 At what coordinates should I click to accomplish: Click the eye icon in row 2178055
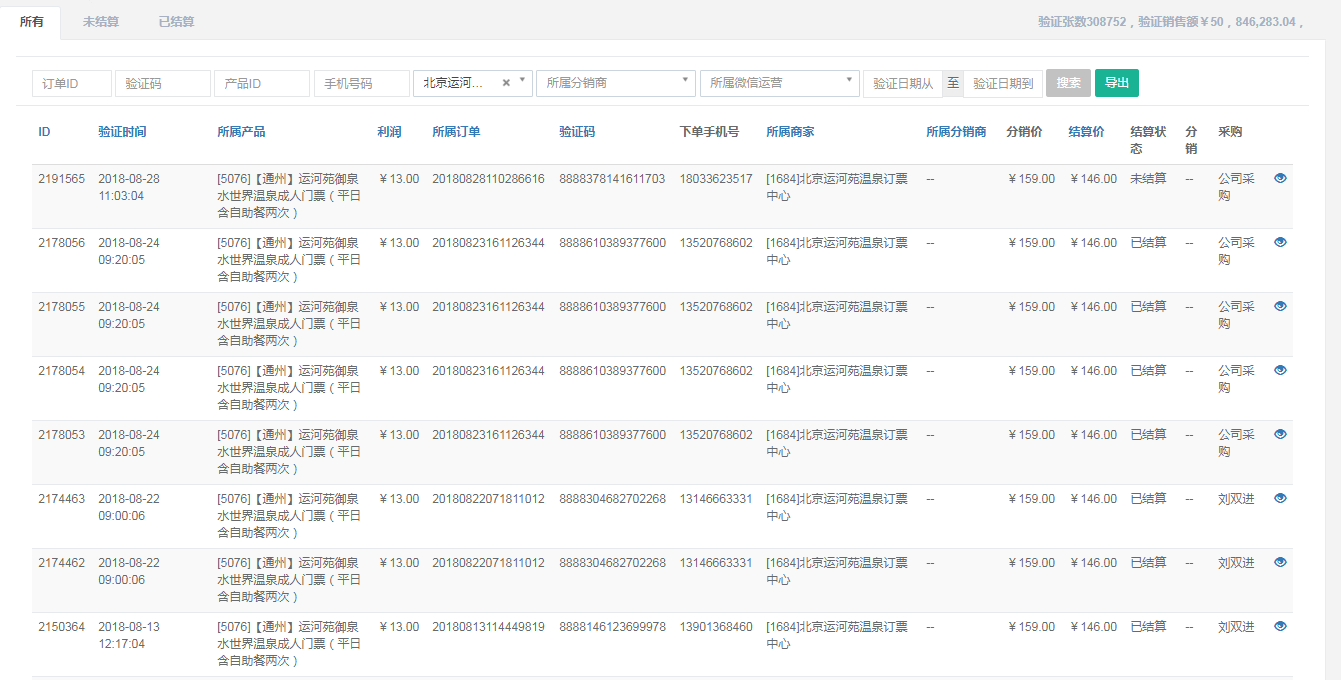[1280, 306]
